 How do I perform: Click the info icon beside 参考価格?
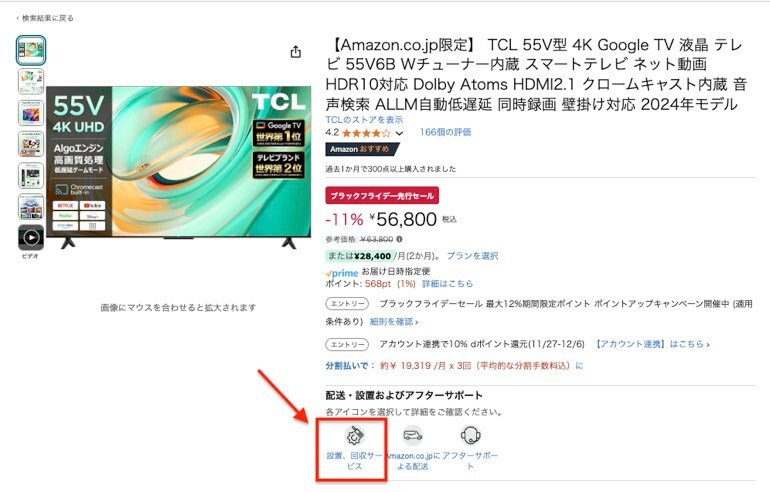coord(399,239)
